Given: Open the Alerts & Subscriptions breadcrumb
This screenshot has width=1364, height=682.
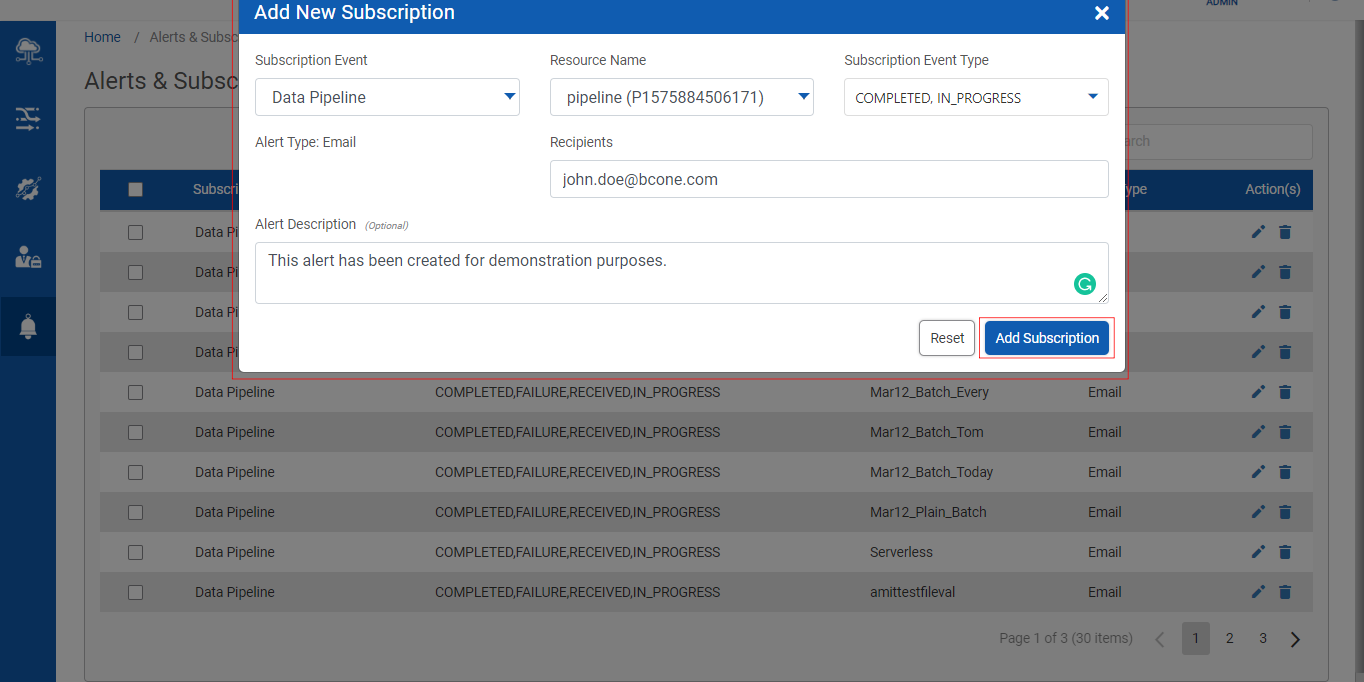Looking at the screenshot, I should tap(192, 37).
